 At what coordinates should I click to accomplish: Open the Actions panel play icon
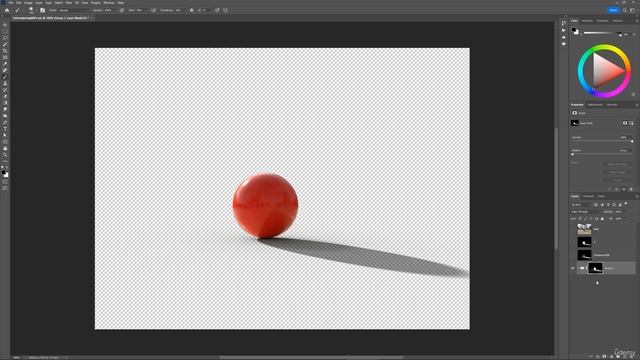pos(564,30)
